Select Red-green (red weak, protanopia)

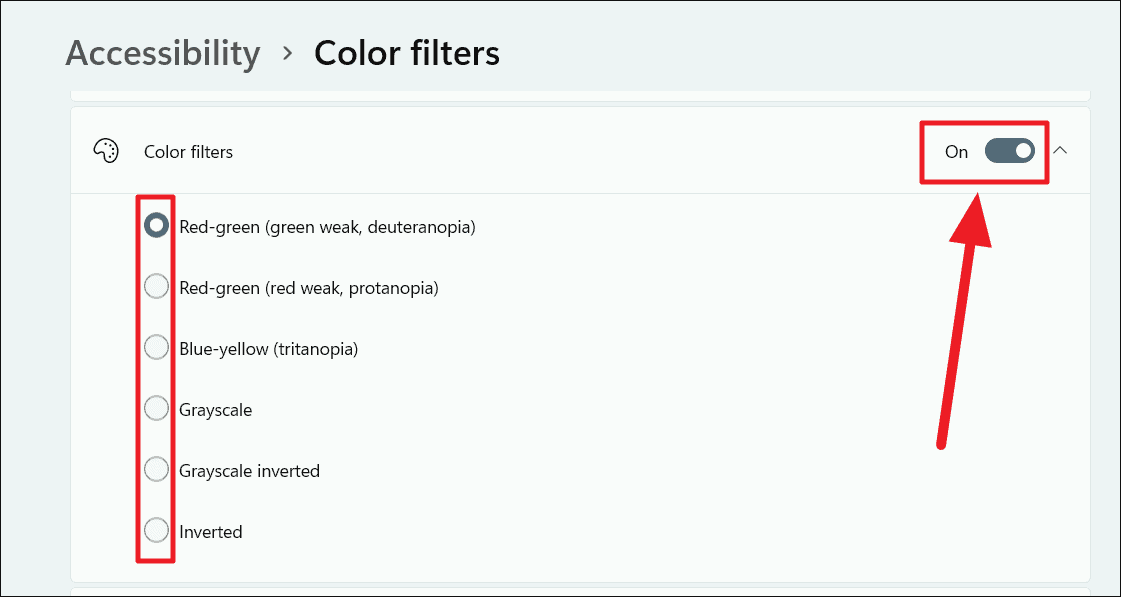156,286
